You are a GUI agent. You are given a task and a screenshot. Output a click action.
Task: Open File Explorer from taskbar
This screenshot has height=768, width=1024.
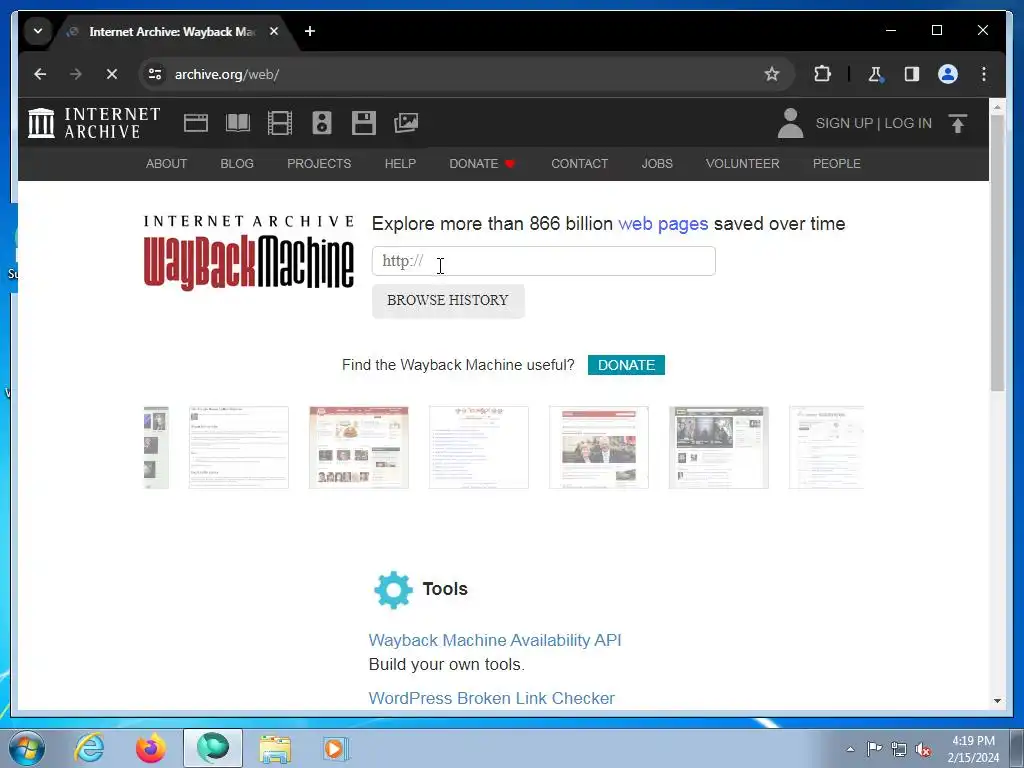tap(275, 748)
